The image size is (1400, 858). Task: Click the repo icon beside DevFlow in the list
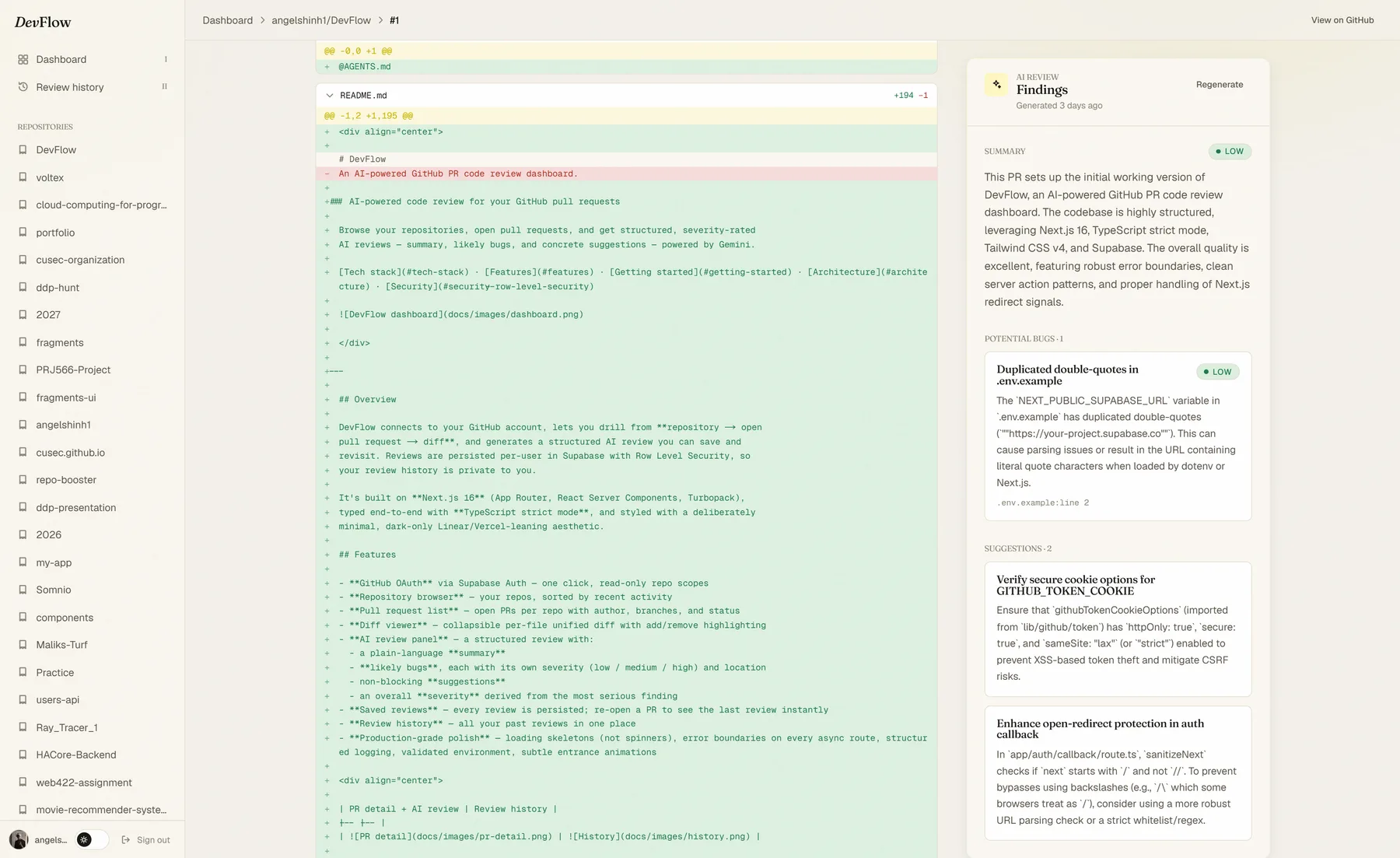[23, 150]
